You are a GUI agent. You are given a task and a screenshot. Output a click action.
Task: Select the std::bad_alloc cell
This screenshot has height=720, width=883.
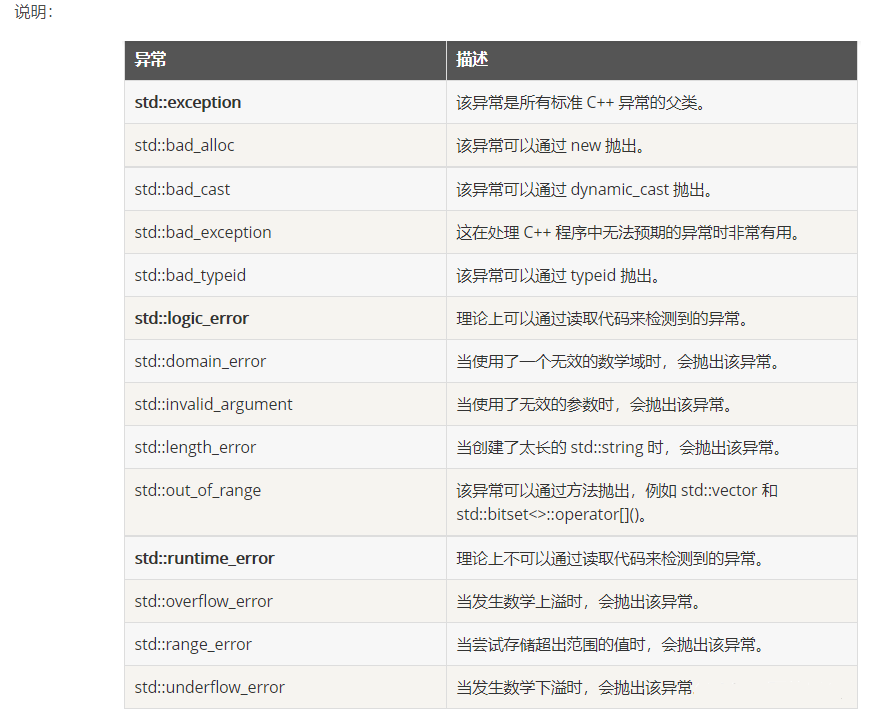coord(285,145)
